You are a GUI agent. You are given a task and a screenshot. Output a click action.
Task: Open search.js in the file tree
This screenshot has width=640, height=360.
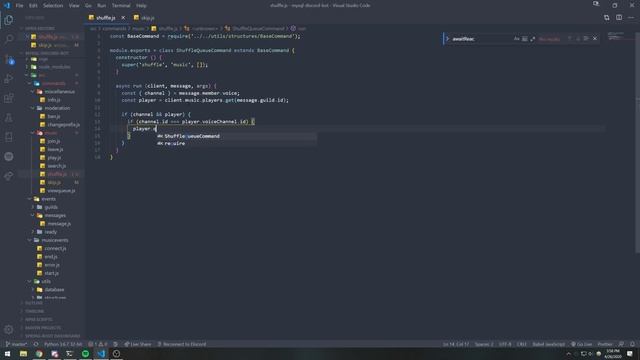tap(56, 166)
